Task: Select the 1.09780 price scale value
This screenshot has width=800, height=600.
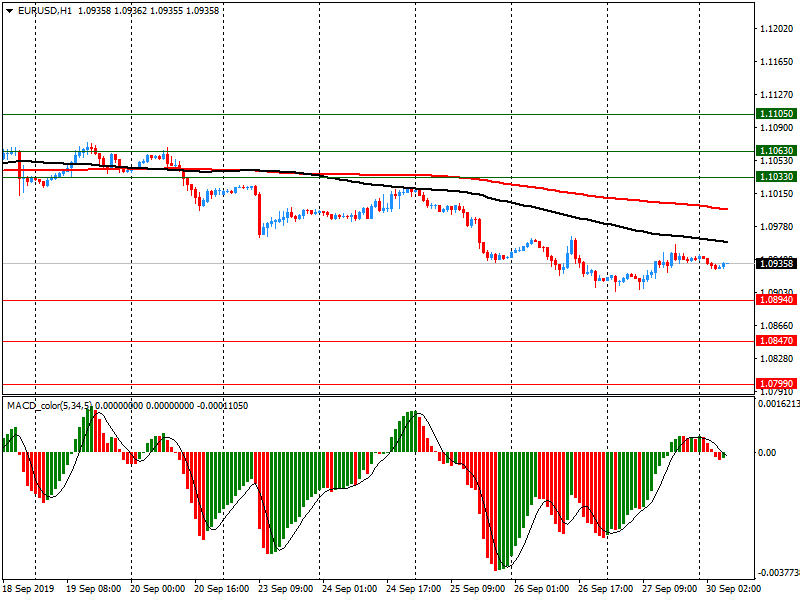Action: click(777, 227)
